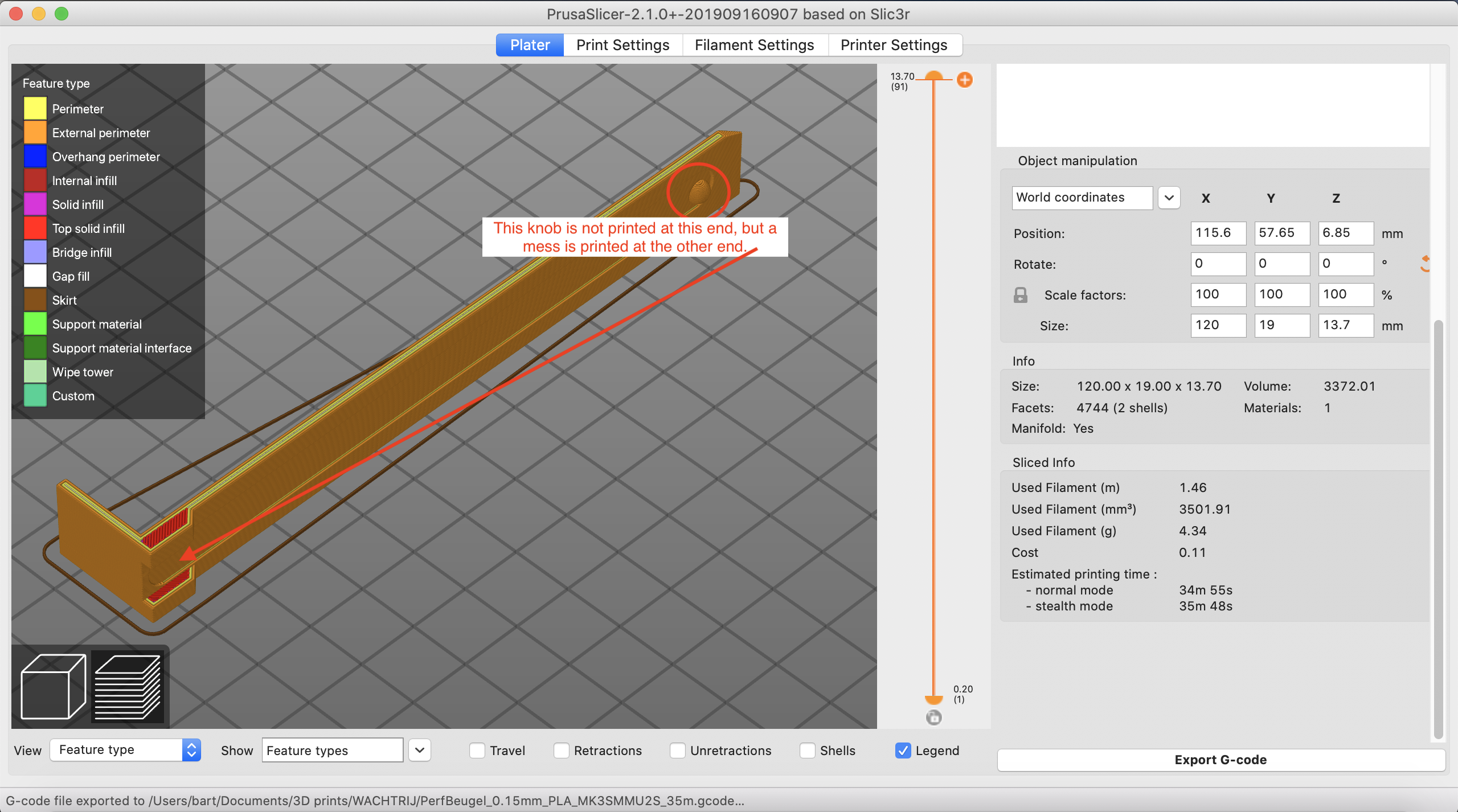Uncheck the Legend checkbox

click(x=903, y=751)
